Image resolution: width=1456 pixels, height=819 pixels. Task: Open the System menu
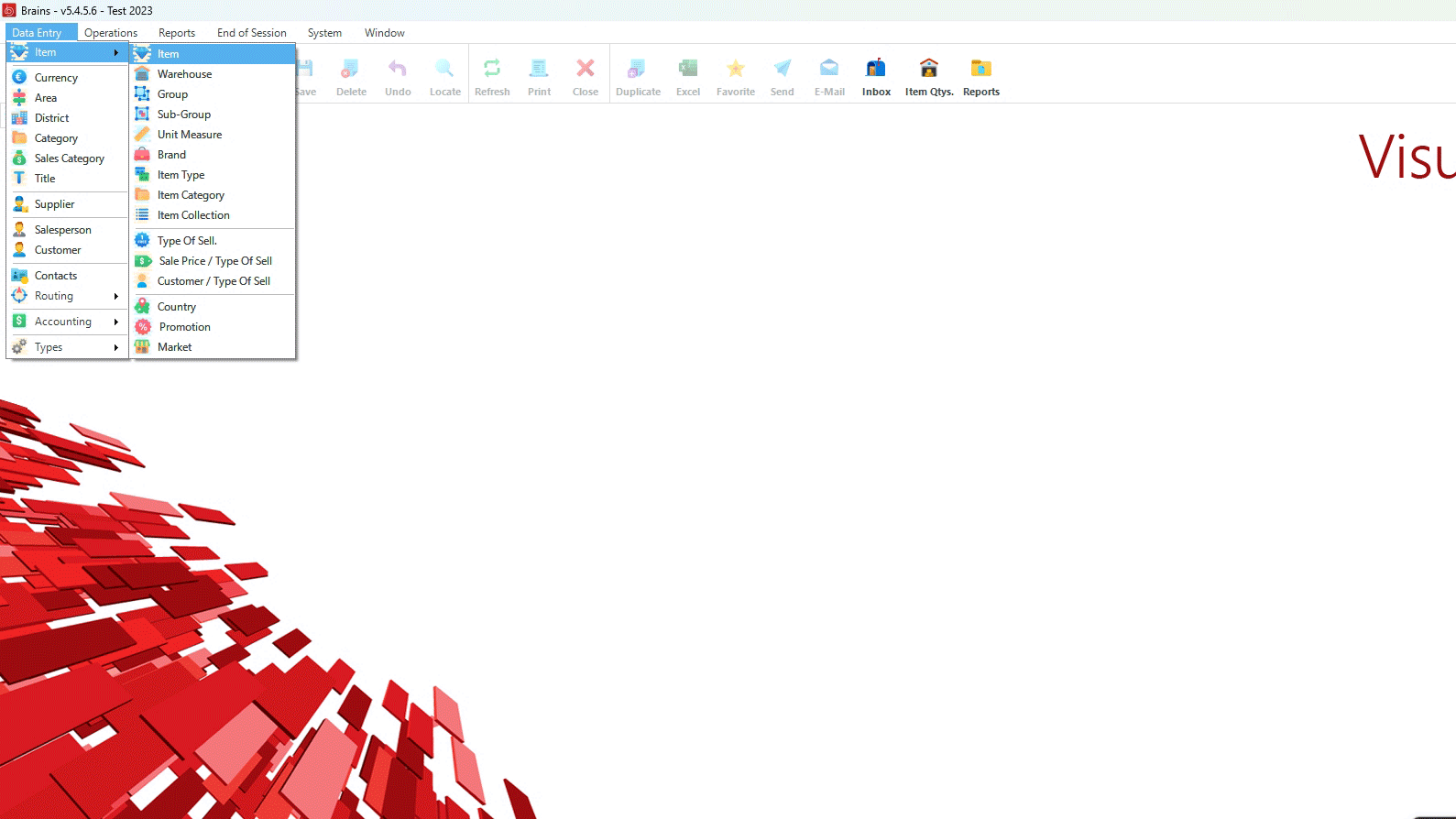[324, 33]
